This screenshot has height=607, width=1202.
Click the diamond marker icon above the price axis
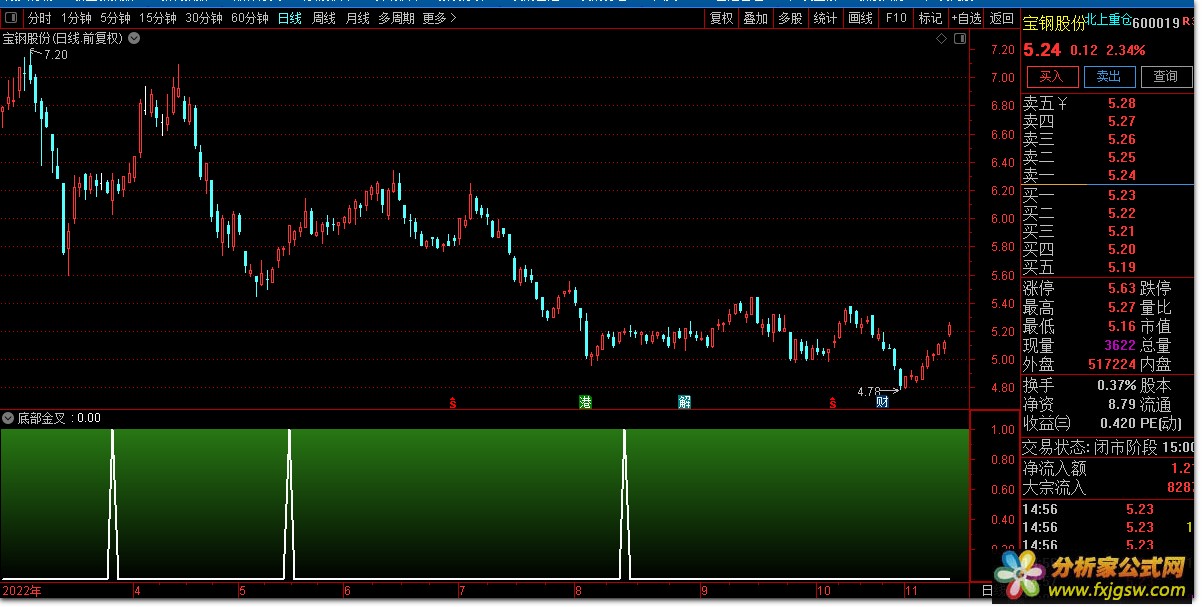tap(941, 39)
